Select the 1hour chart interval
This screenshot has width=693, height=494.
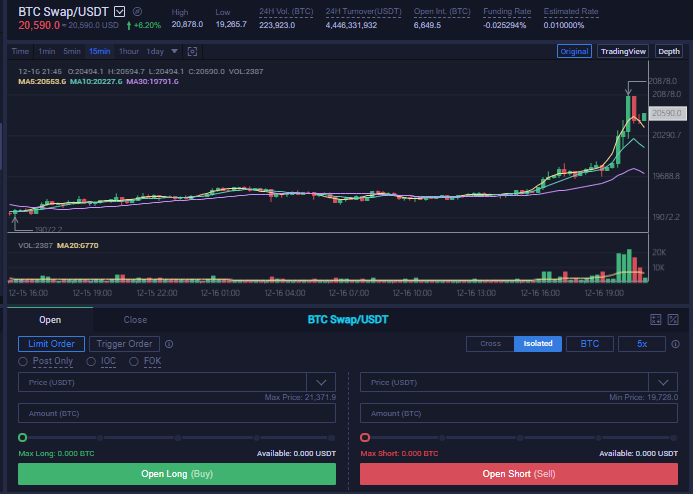click(129, 51)
